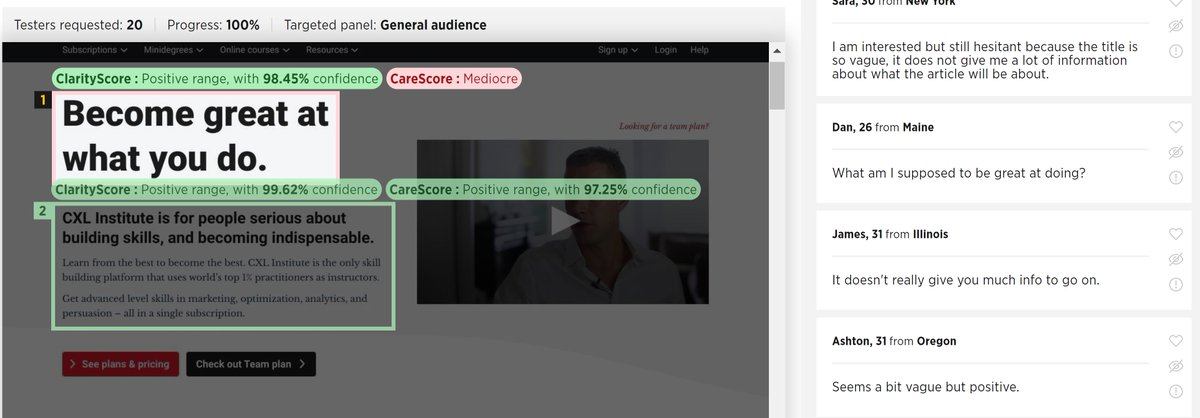Viewport: 1200px width, 418px height.
Task: Favorite Ashton's comment with the heart icon
Action: coord(1176,341)
